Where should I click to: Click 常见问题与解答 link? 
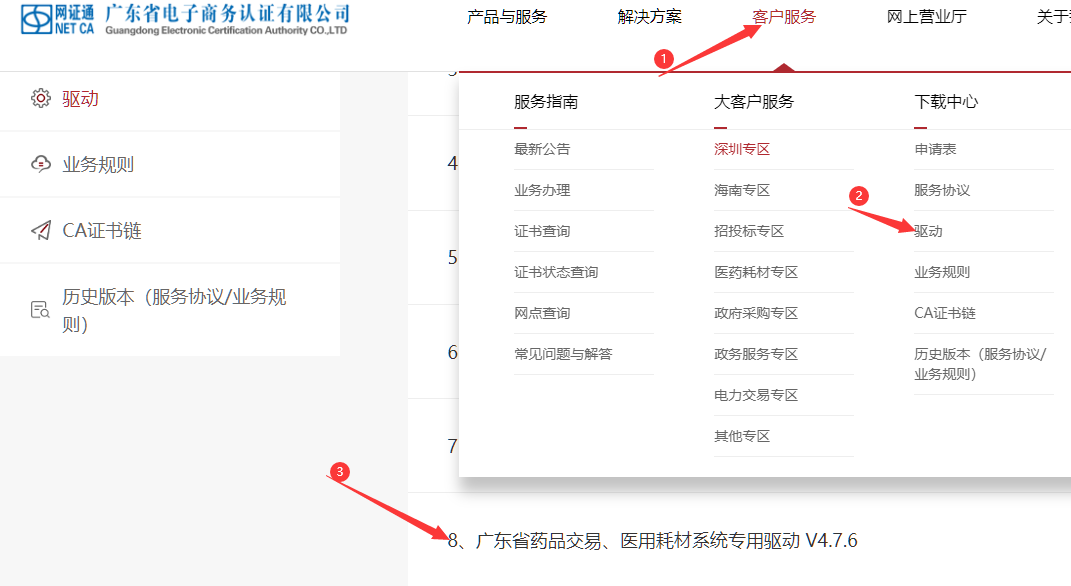tap(563, 354)
